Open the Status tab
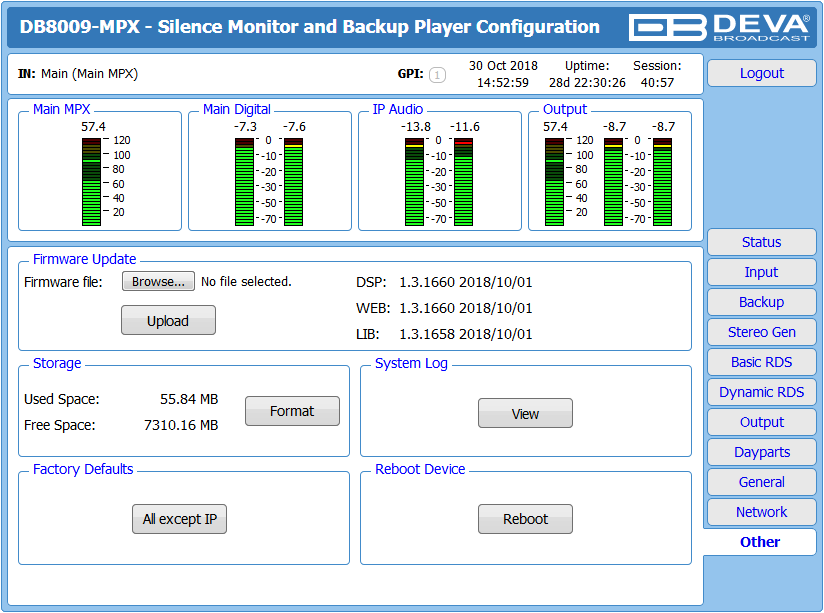Screen dimensions: 824x613 761,242
